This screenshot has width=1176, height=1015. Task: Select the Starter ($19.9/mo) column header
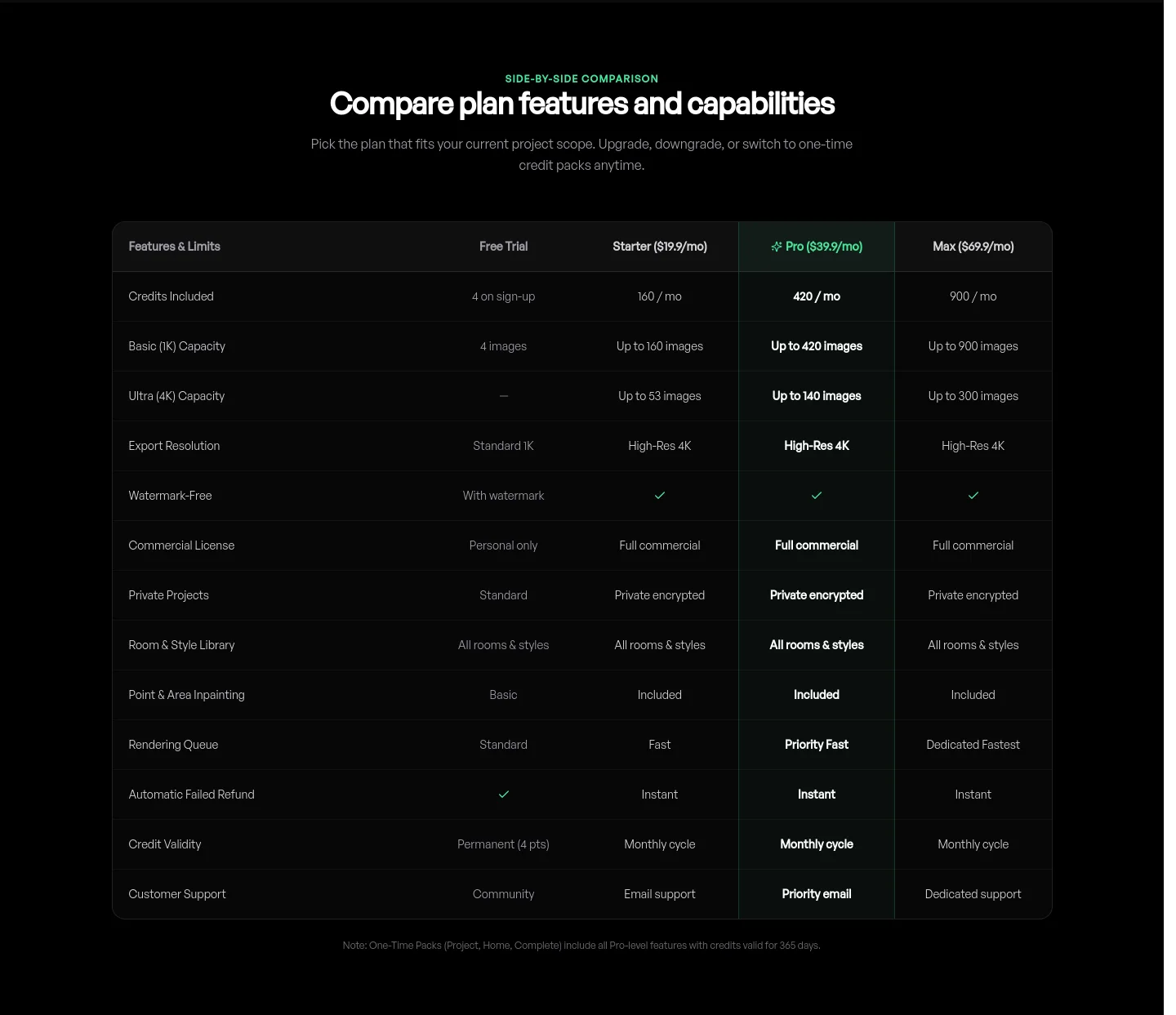(660, 247)
